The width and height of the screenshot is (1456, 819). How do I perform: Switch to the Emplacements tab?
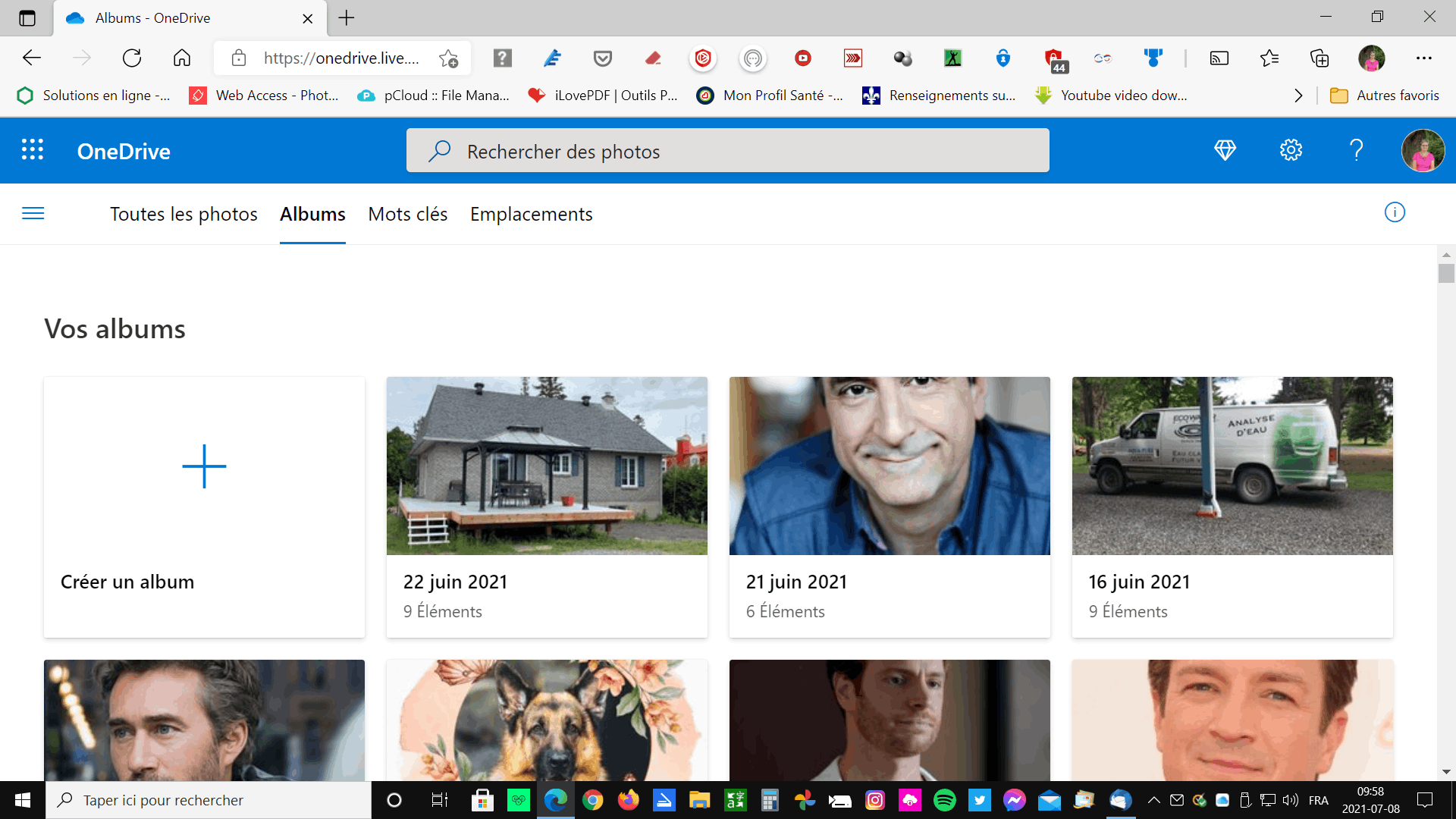(532, 214)
